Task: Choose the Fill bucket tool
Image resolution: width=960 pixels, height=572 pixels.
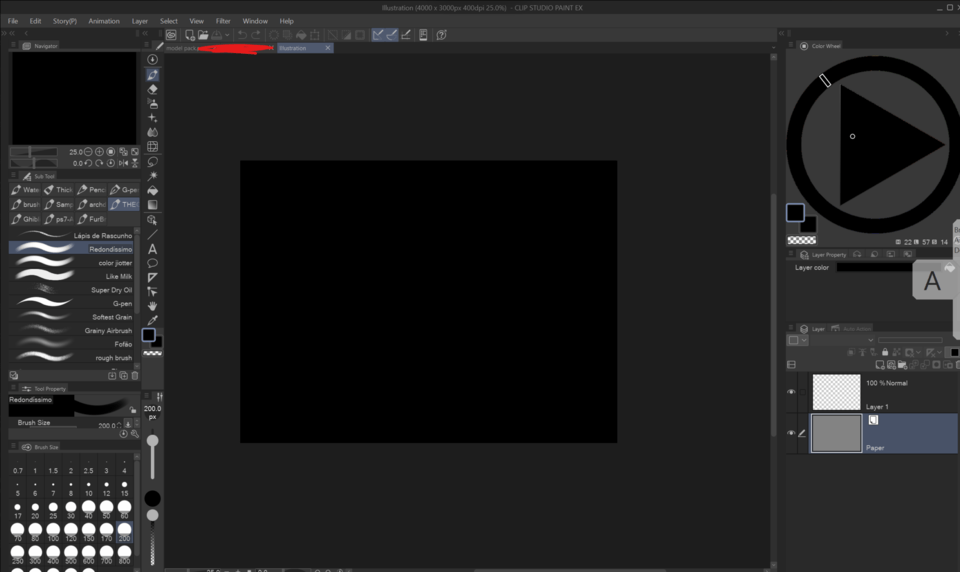Action: click(x=152, y=190)
